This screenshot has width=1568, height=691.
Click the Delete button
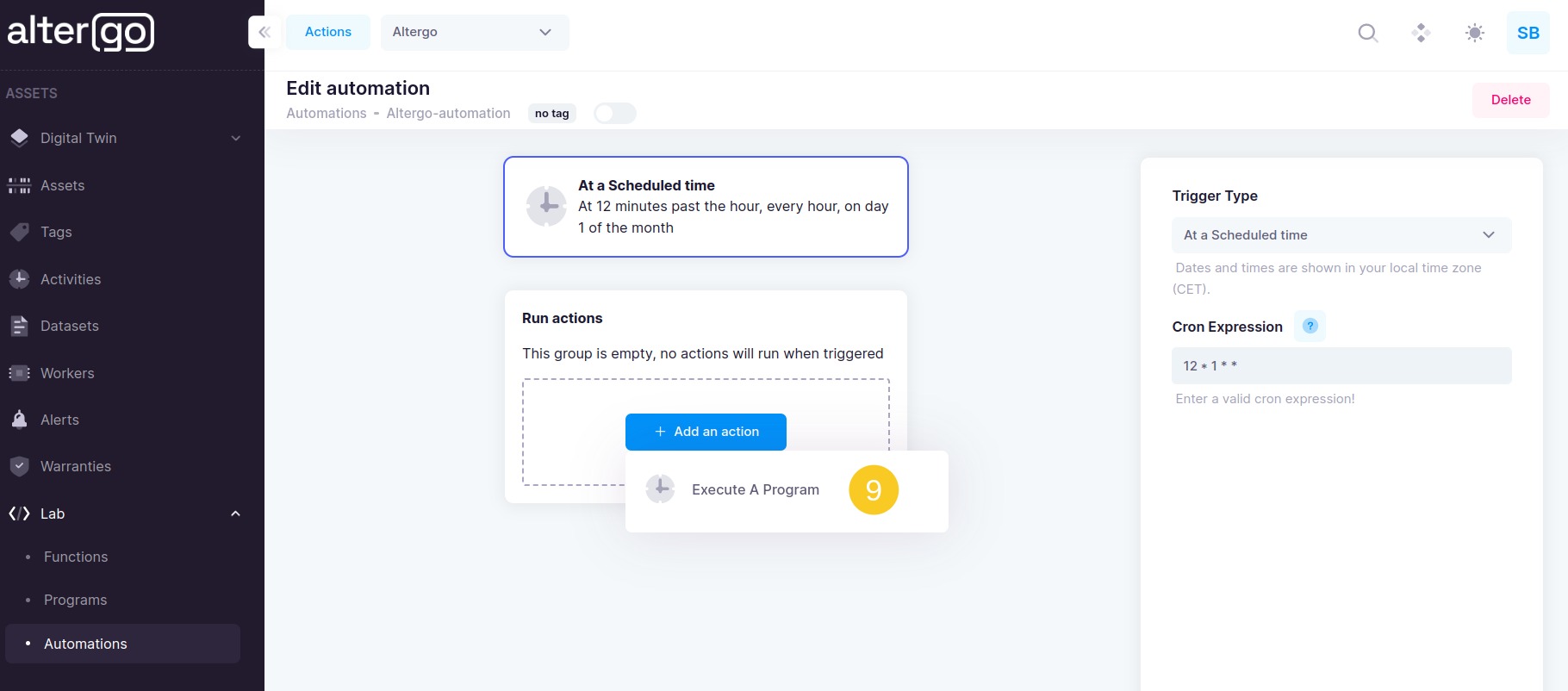1510,100
